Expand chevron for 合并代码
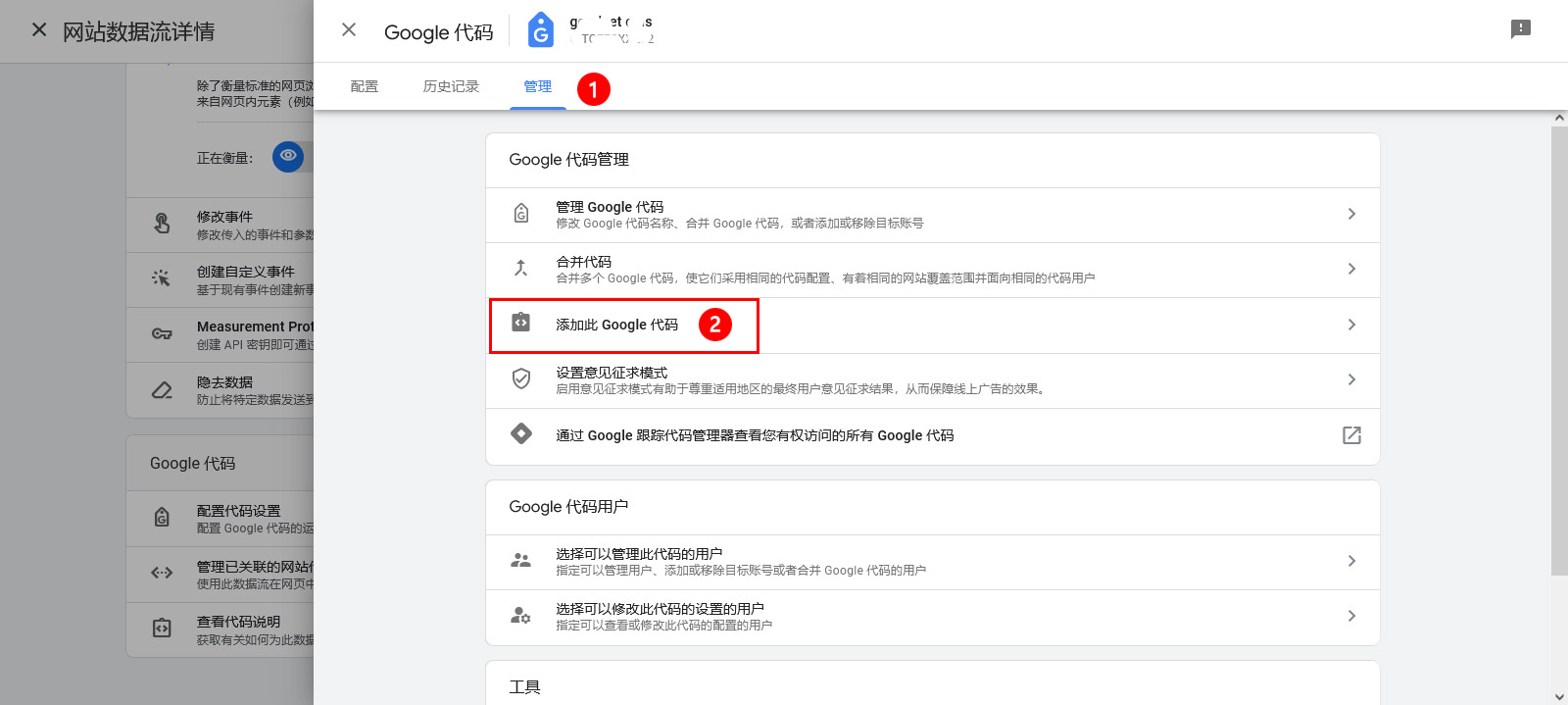 coord(1351,269)
